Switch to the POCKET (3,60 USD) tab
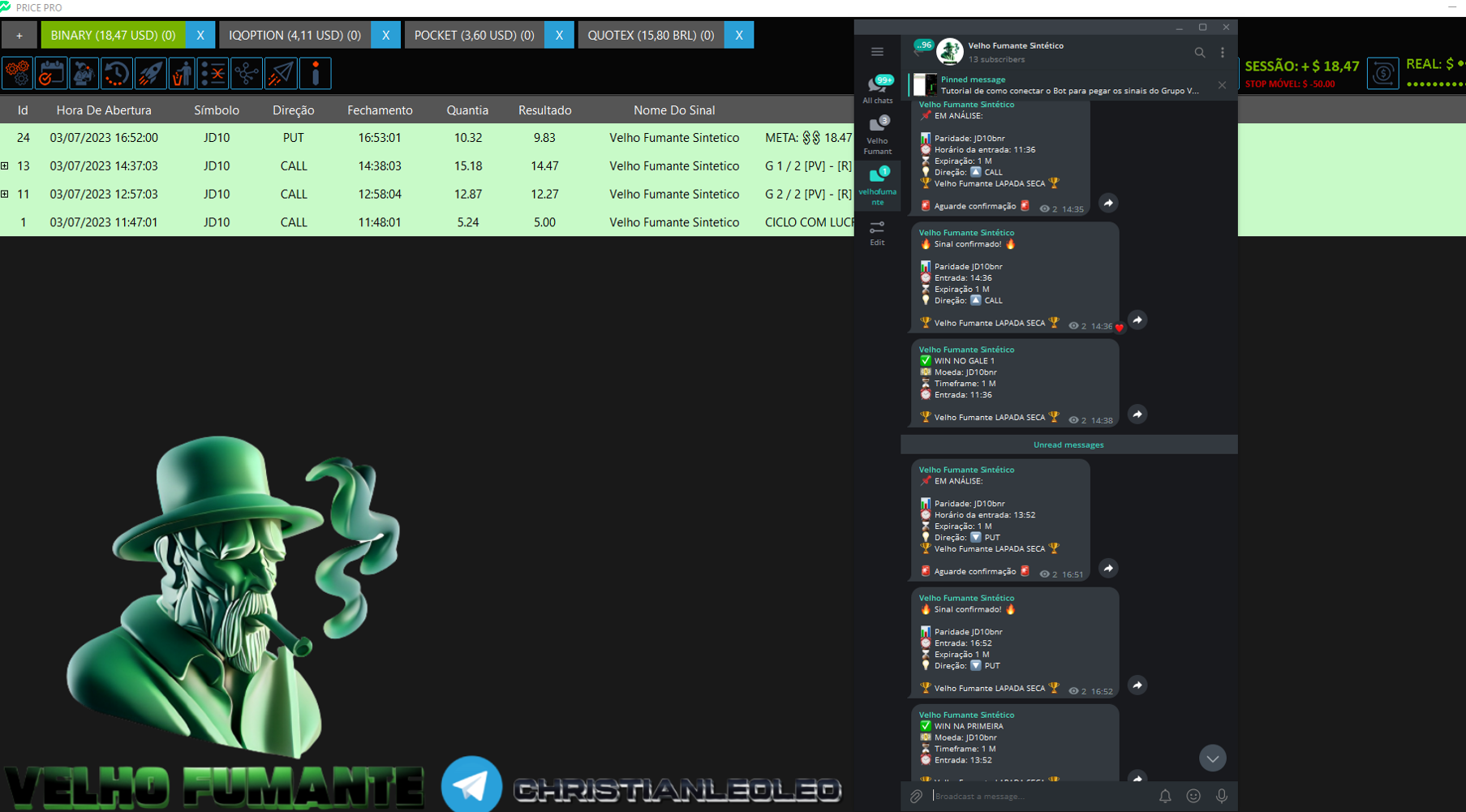The image size is (1466, 812). [x=474, y=35]
